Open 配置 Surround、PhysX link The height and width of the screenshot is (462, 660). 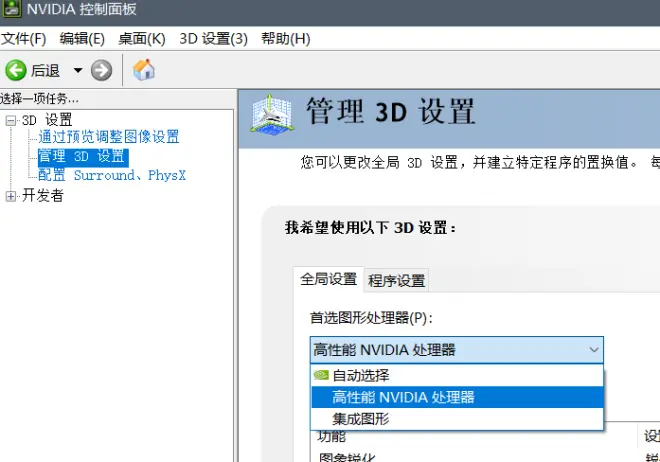(x=112, y=175)
